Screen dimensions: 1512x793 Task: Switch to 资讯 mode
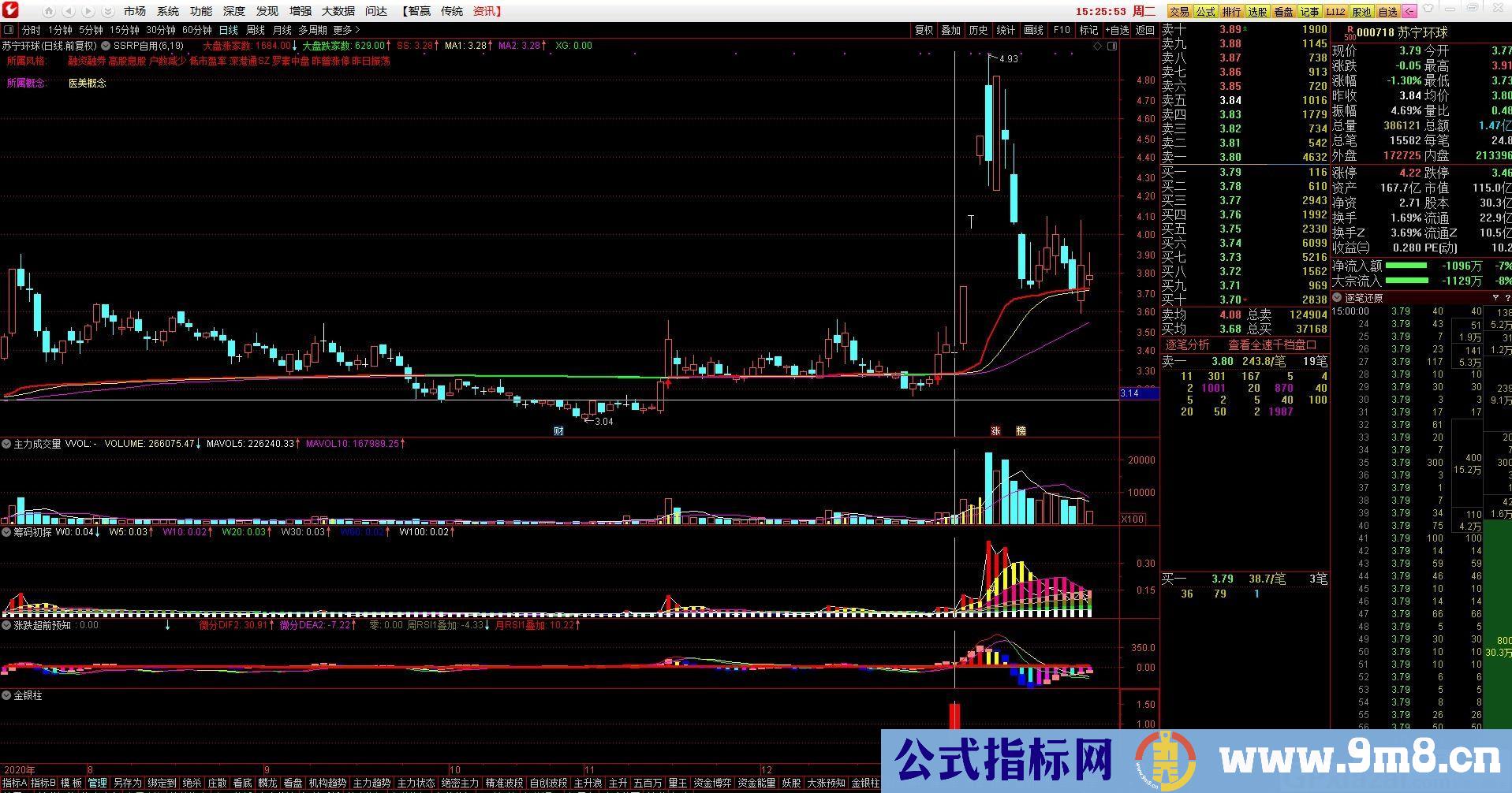[487, 11]
